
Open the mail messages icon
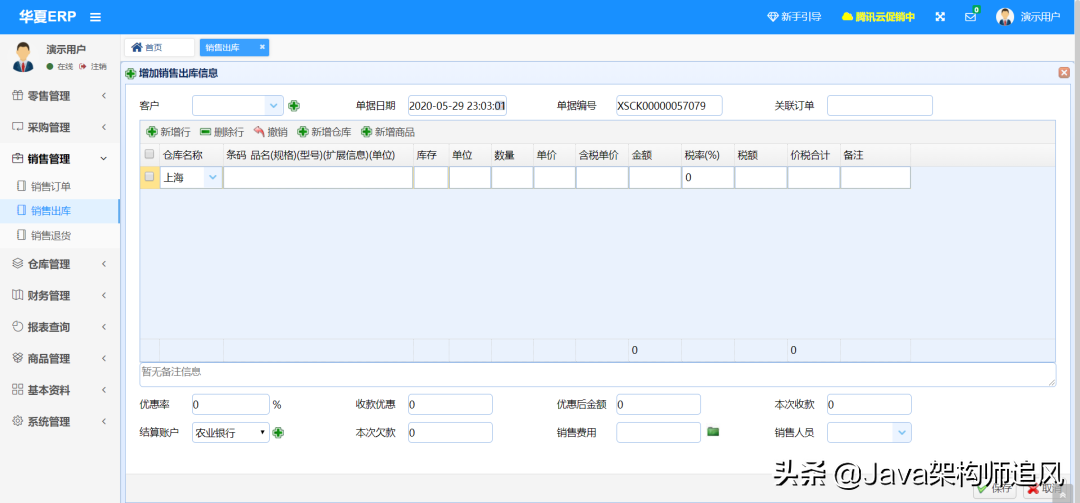pyautogui.click(x=970, y=17)
